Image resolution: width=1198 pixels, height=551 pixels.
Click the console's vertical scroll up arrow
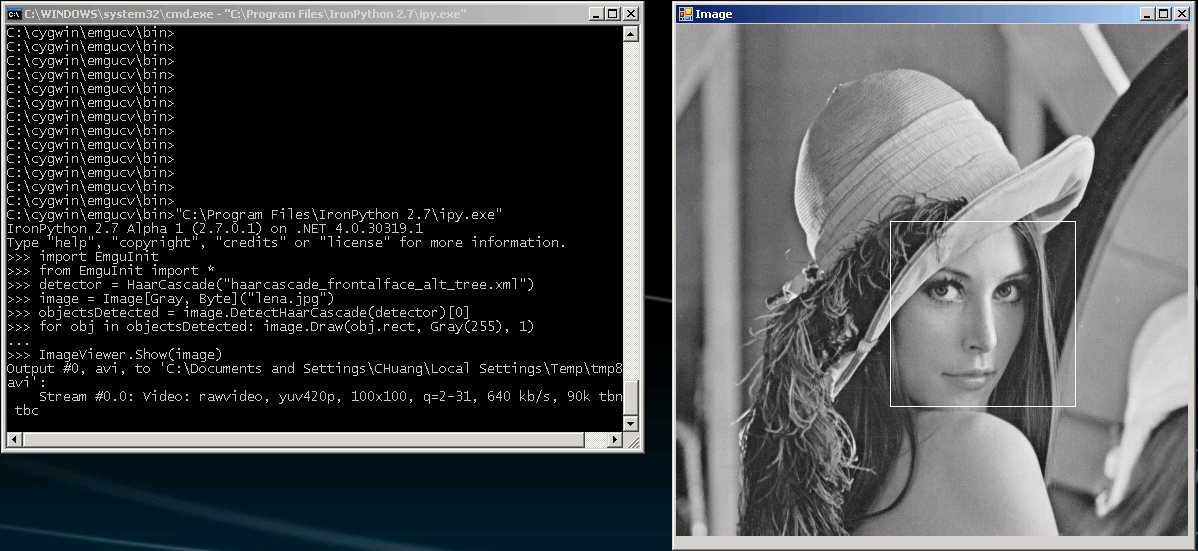click(x=630, y=34)
